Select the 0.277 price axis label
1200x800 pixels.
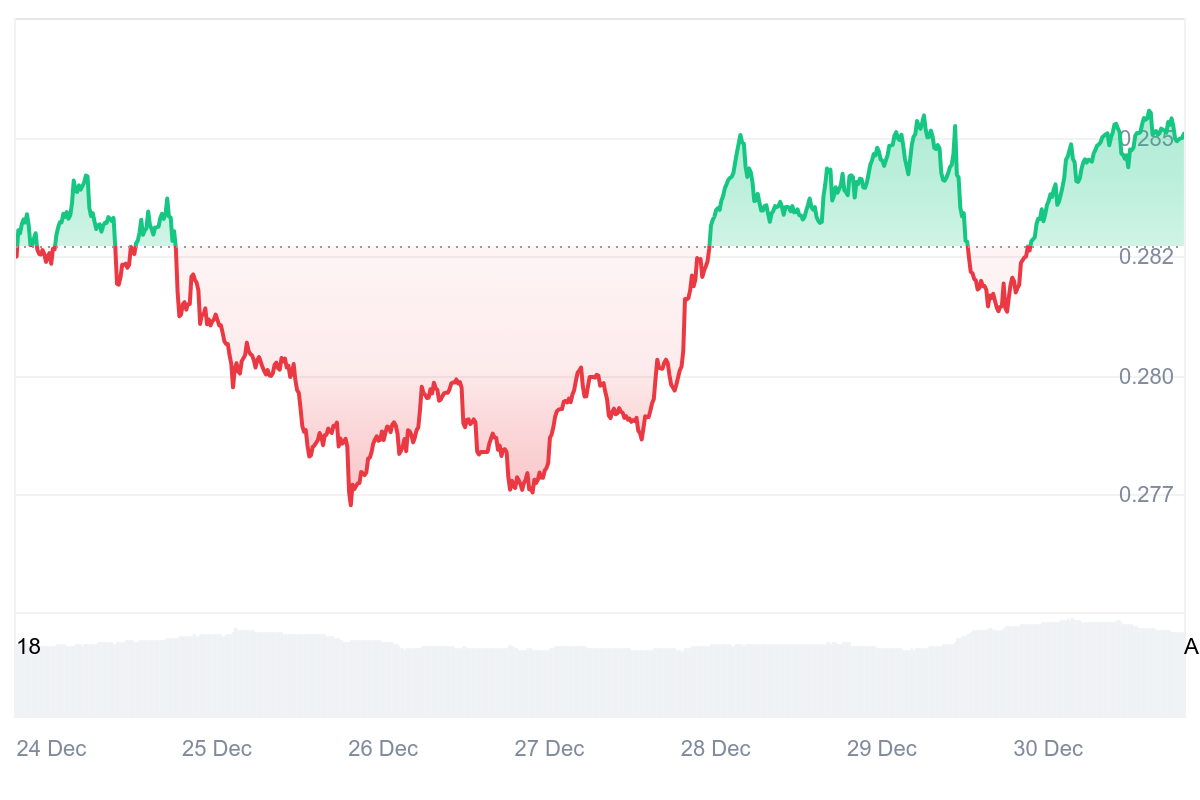tap(1146, 495)
